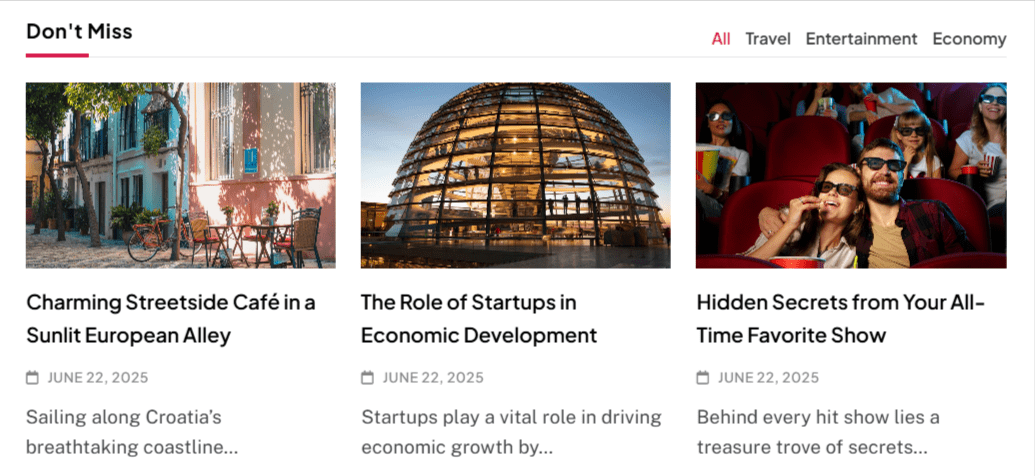This screenshot has width=1035, height=476.
Task: Click the Don't Miss section heading
Action: tap(79, 32)
